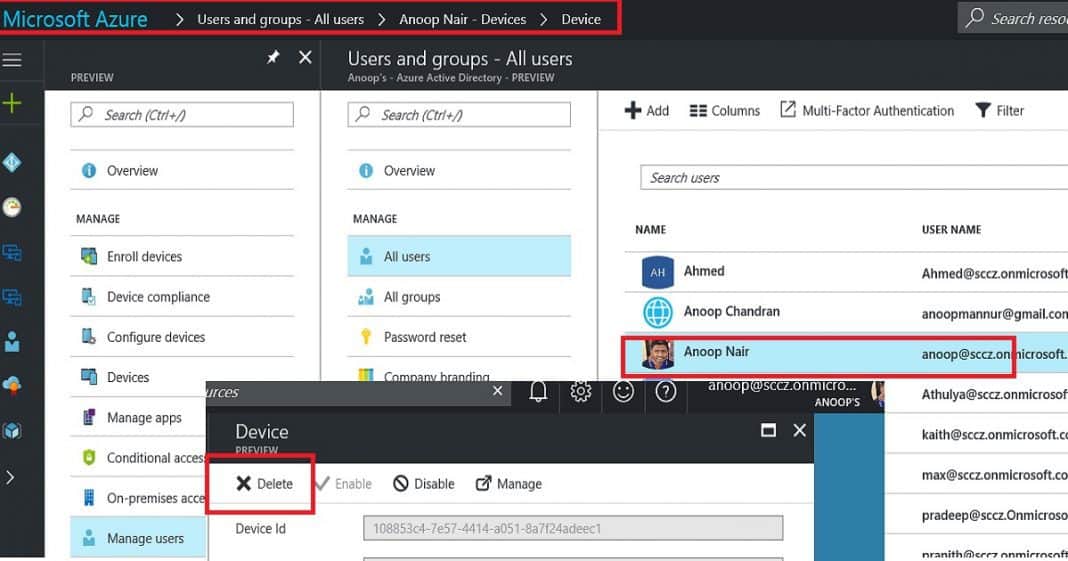Toggle the hamburger menu in left sidebar
The width and height of the screenshot is (1068, 561).
(12, 61)
